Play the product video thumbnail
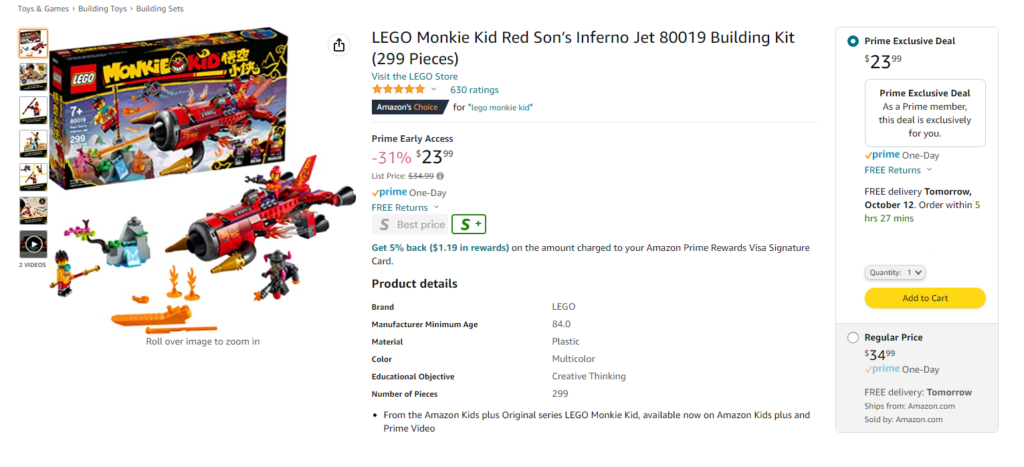The image size is (1024, 467). (x=33, y=244)
